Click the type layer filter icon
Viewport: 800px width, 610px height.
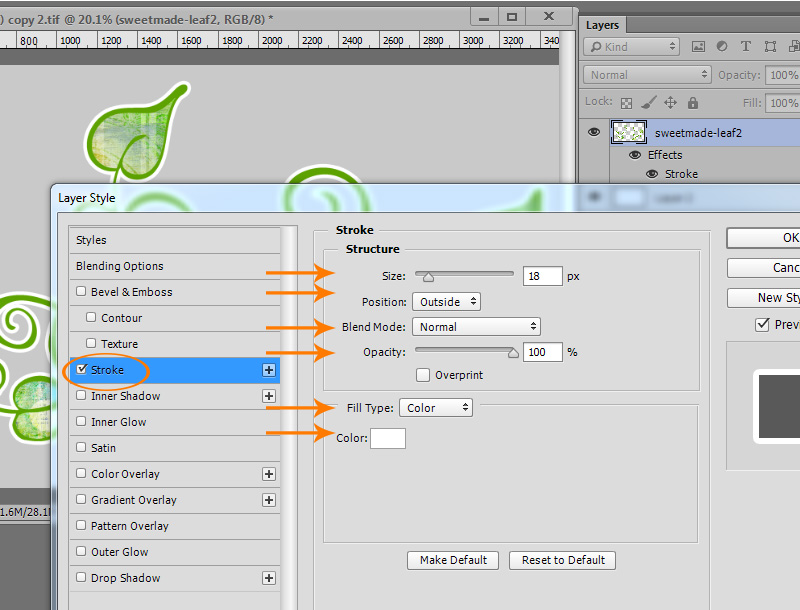click(x=745, y=46)
